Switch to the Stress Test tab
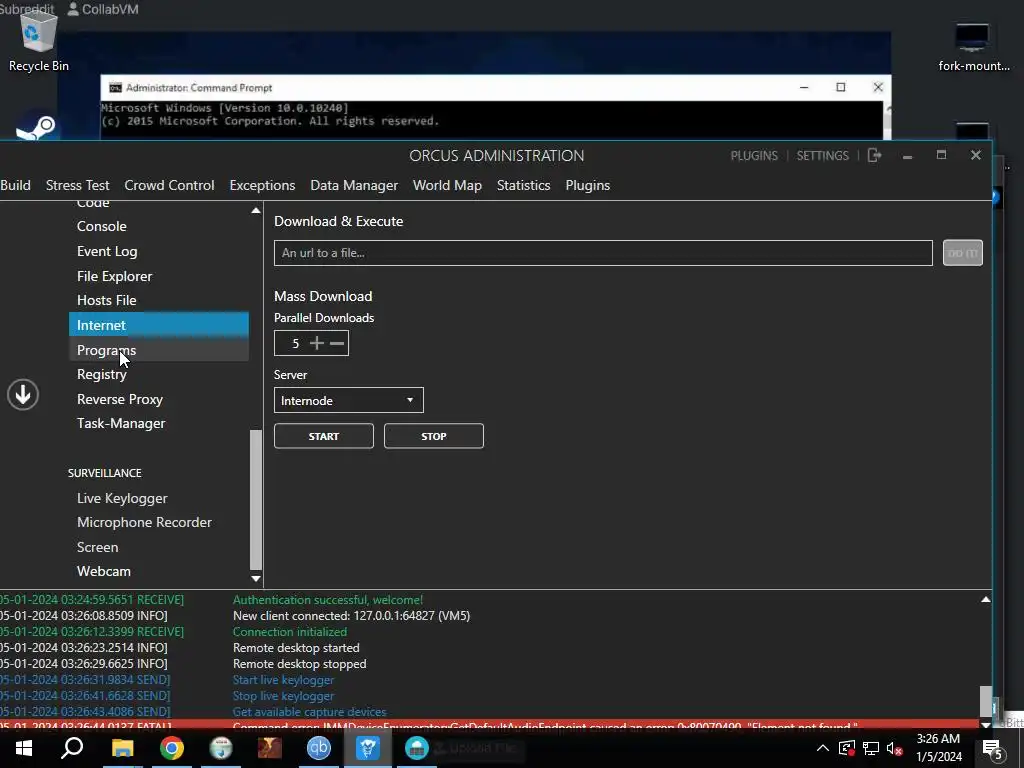Screen dimensions: 1024x768 pyautogui.click(x=78, y=185)
